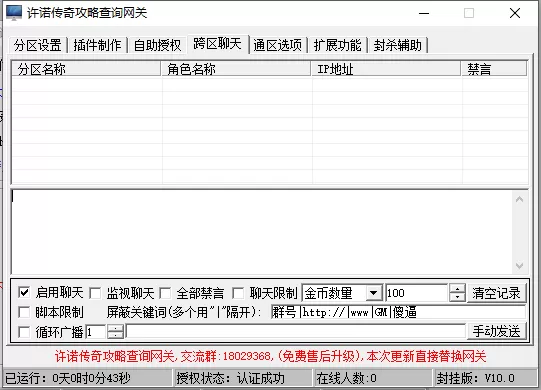Enable the 监视聊天 checkbox
Screen dimensions: 541x390
[95, 293]
